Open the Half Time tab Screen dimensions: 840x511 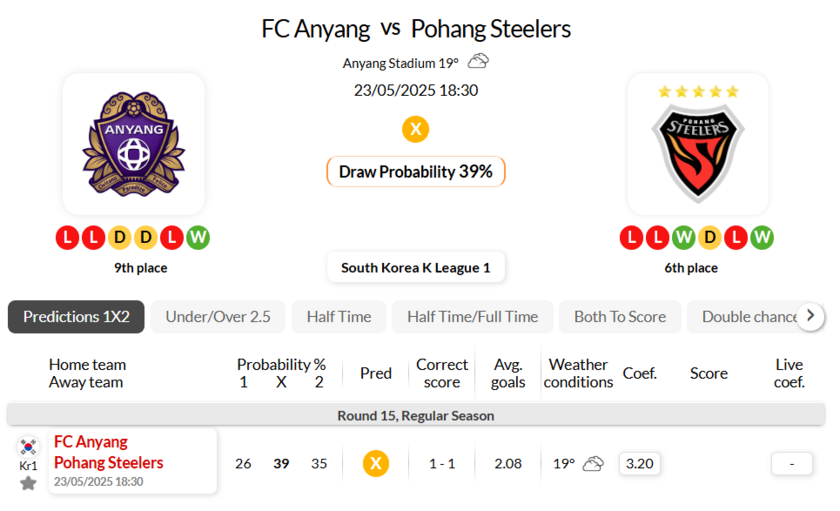point(339,317)
